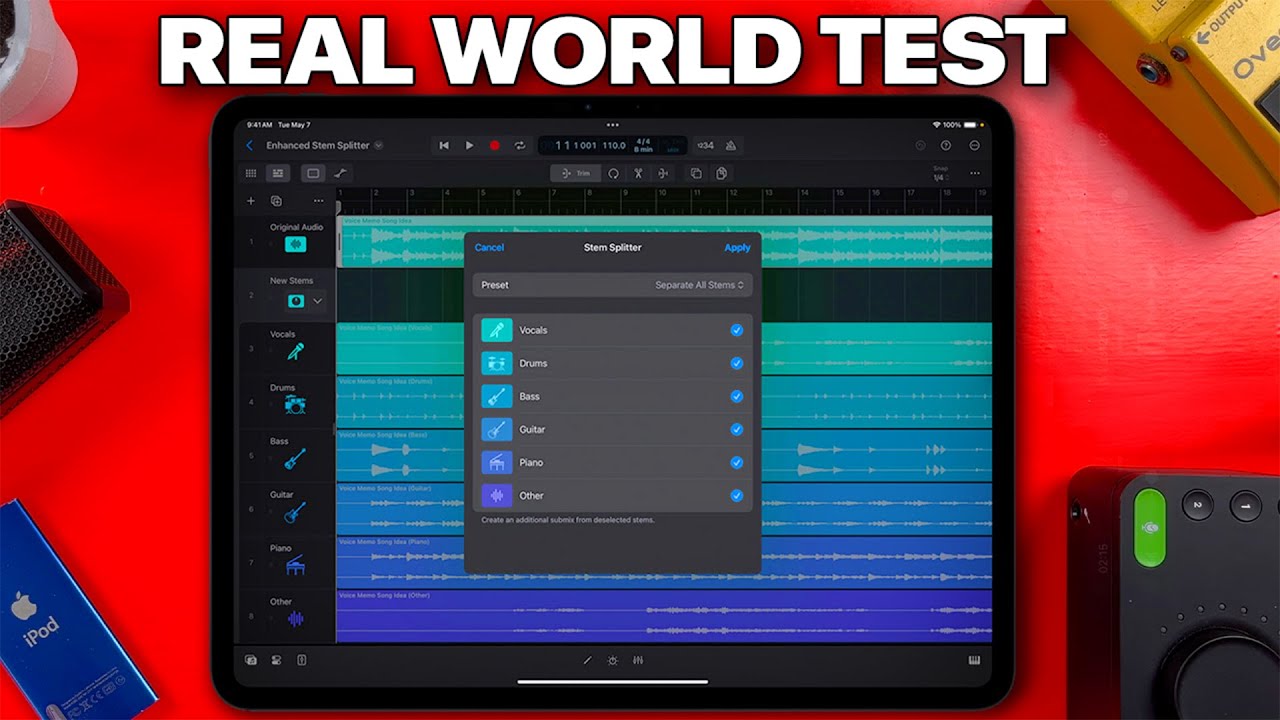Select the Vocals track microphone icon
This screenshot has height=720, width=1280.
click(295, 351)
